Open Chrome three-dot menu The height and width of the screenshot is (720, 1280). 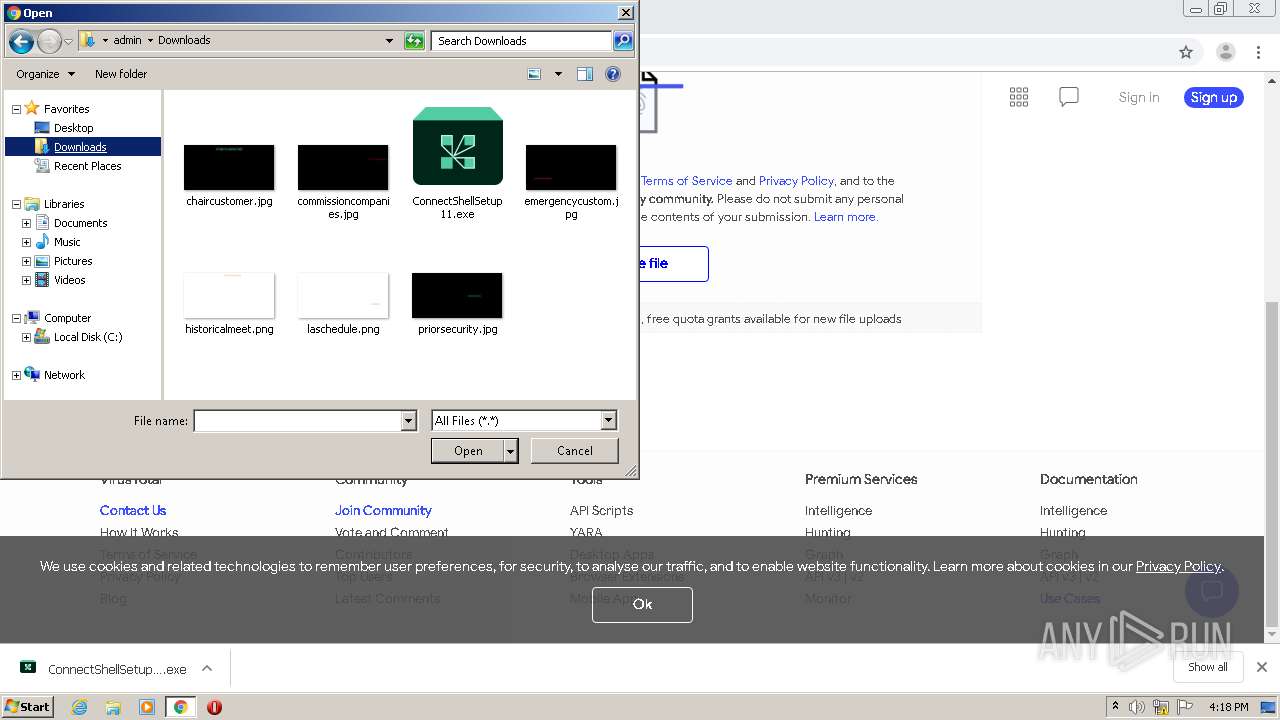[x=1259, y=52]
